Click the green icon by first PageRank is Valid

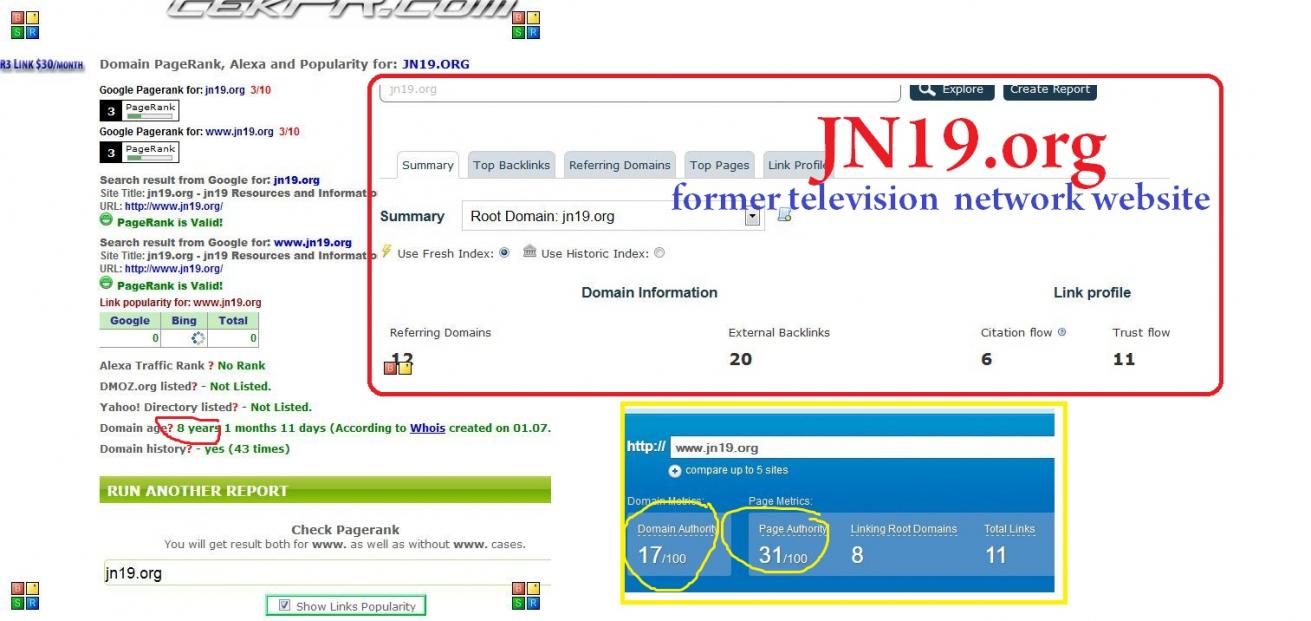click(x=107, y=221)
